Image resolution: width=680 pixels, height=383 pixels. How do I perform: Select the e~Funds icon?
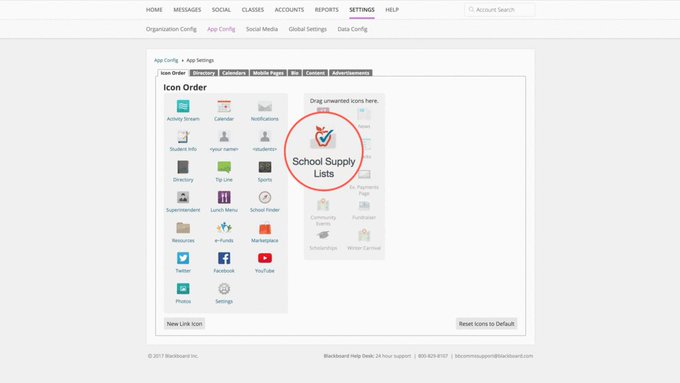[x=224, y=228]
